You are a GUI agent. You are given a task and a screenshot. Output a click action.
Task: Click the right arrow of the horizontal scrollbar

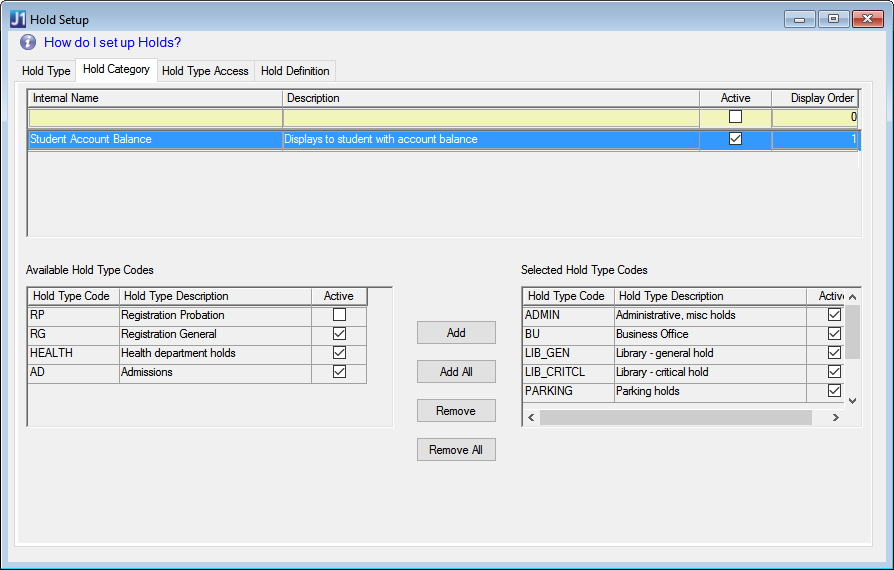pyautogui.click(x=835, y=418)
